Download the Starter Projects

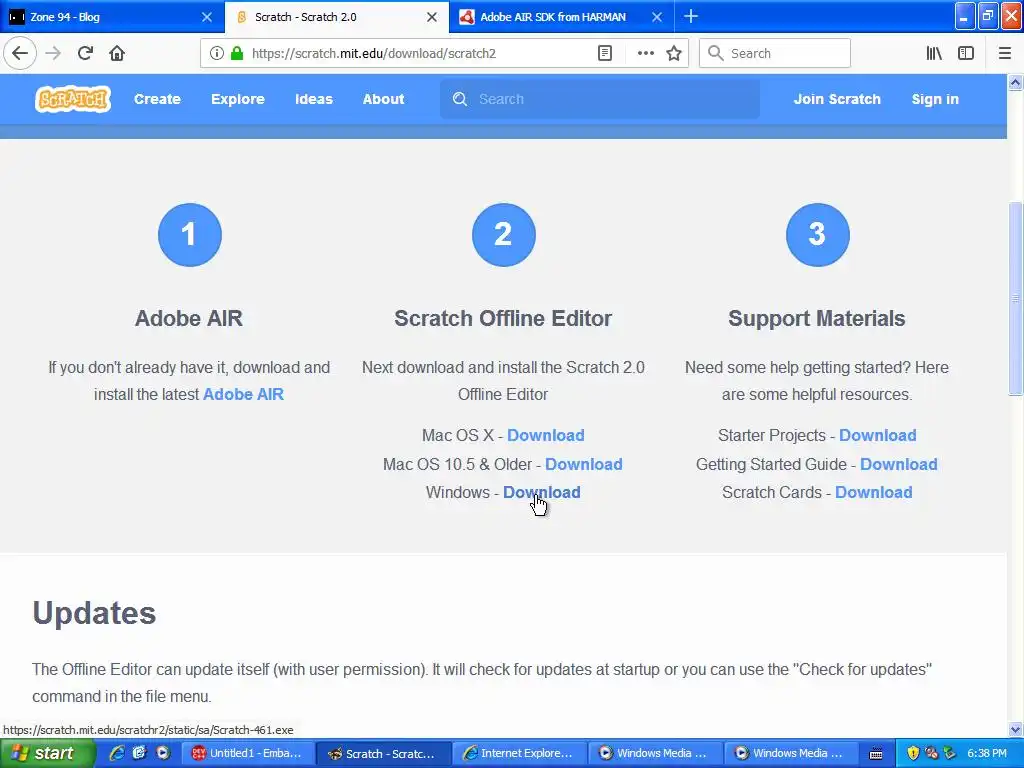[x=878, y=436]
